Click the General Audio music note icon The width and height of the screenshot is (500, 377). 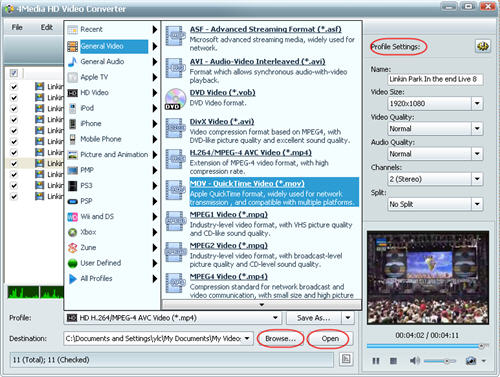click(x=72, y=62)
